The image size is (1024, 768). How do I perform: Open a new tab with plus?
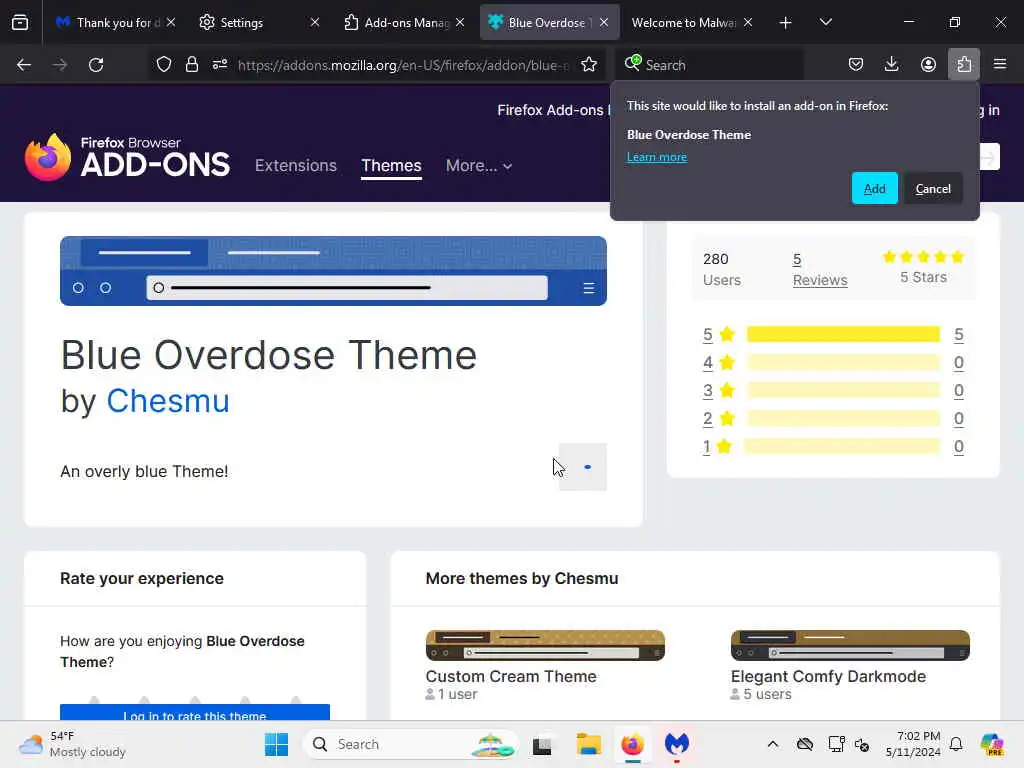(786, 23)
